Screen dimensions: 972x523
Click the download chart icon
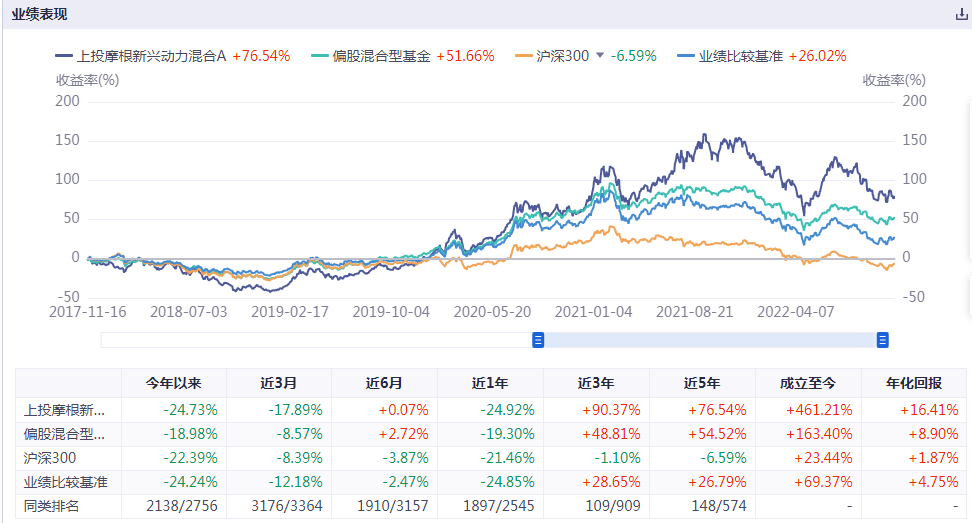click(962, 15)
